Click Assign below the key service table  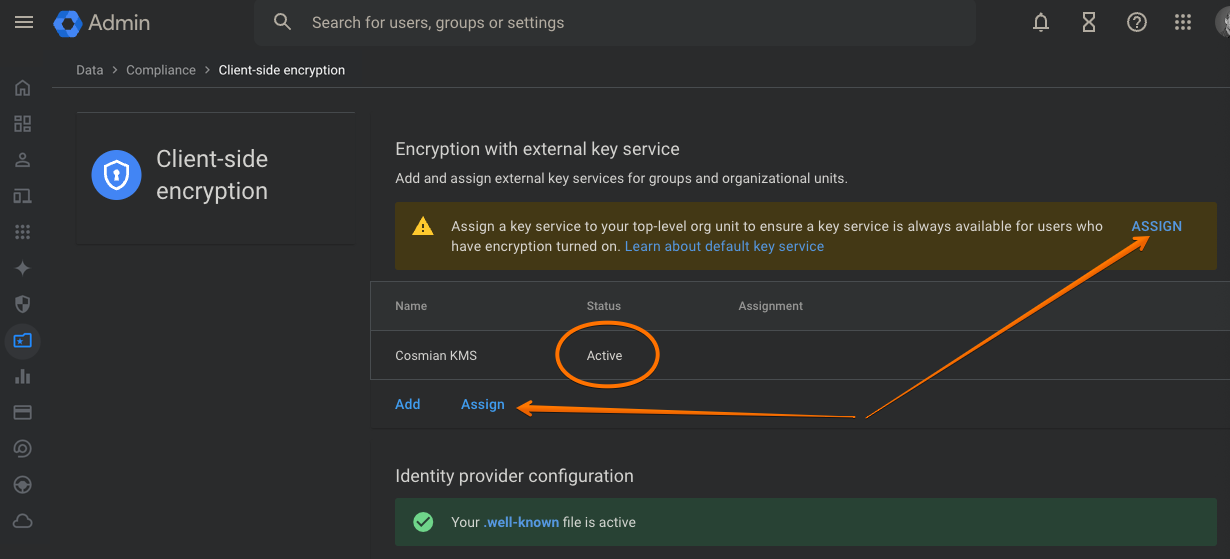tap(482, 404)
